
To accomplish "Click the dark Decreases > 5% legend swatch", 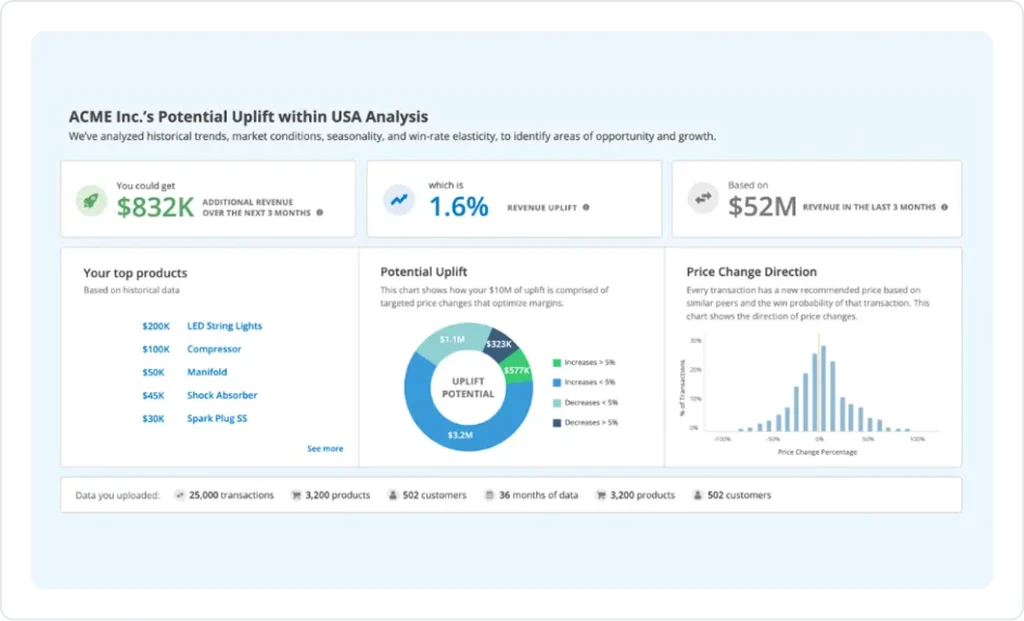I will coord(557,422).
